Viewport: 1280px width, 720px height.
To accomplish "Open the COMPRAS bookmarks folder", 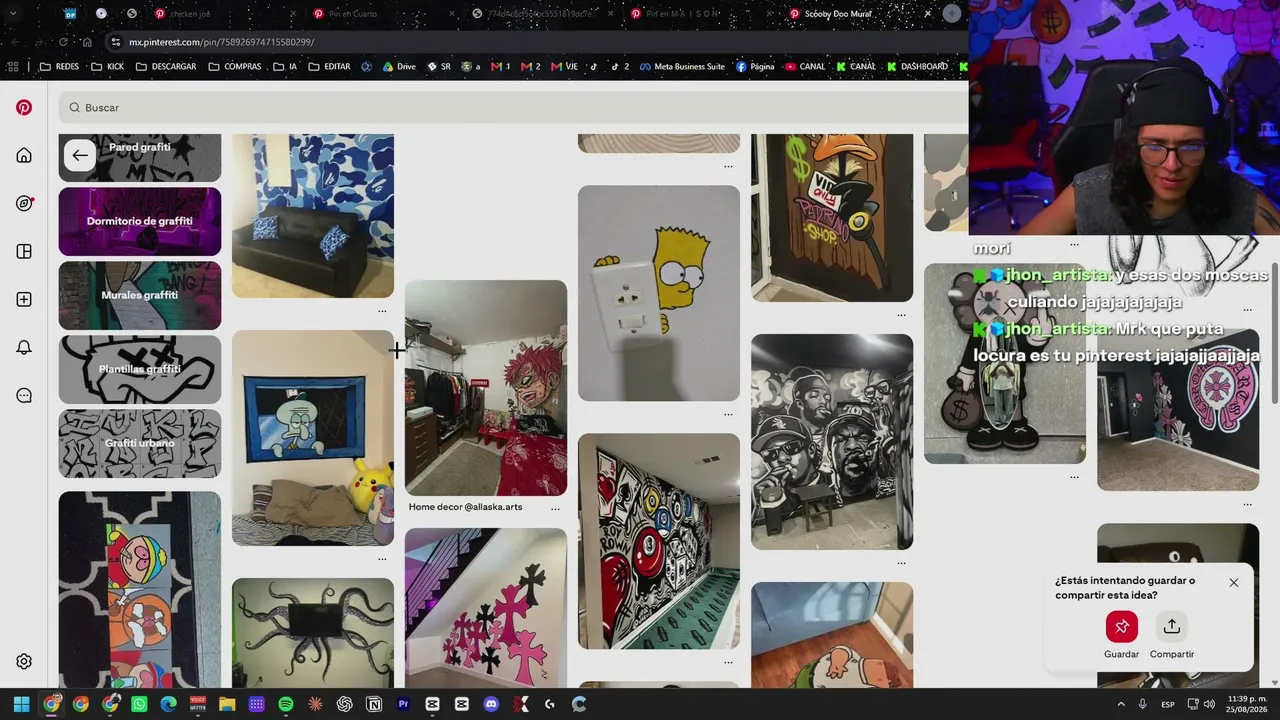I will pyautogui.click(x=235, y=67).
